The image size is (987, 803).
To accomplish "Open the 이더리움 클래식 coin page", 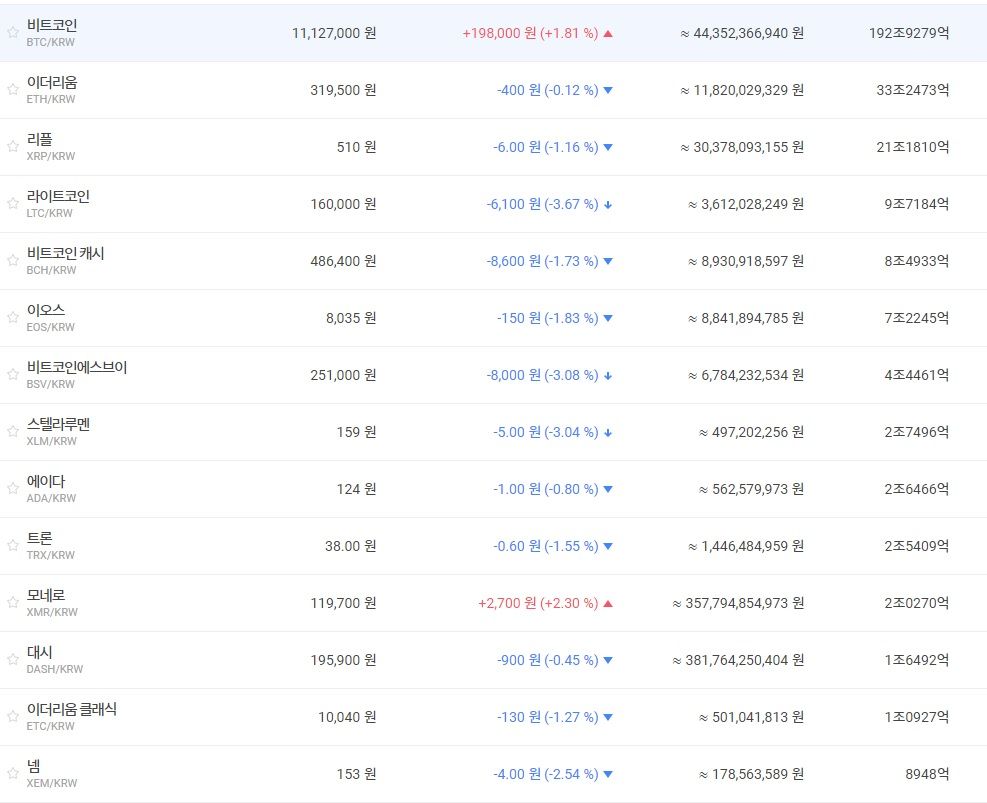I will tap(71, 709).
